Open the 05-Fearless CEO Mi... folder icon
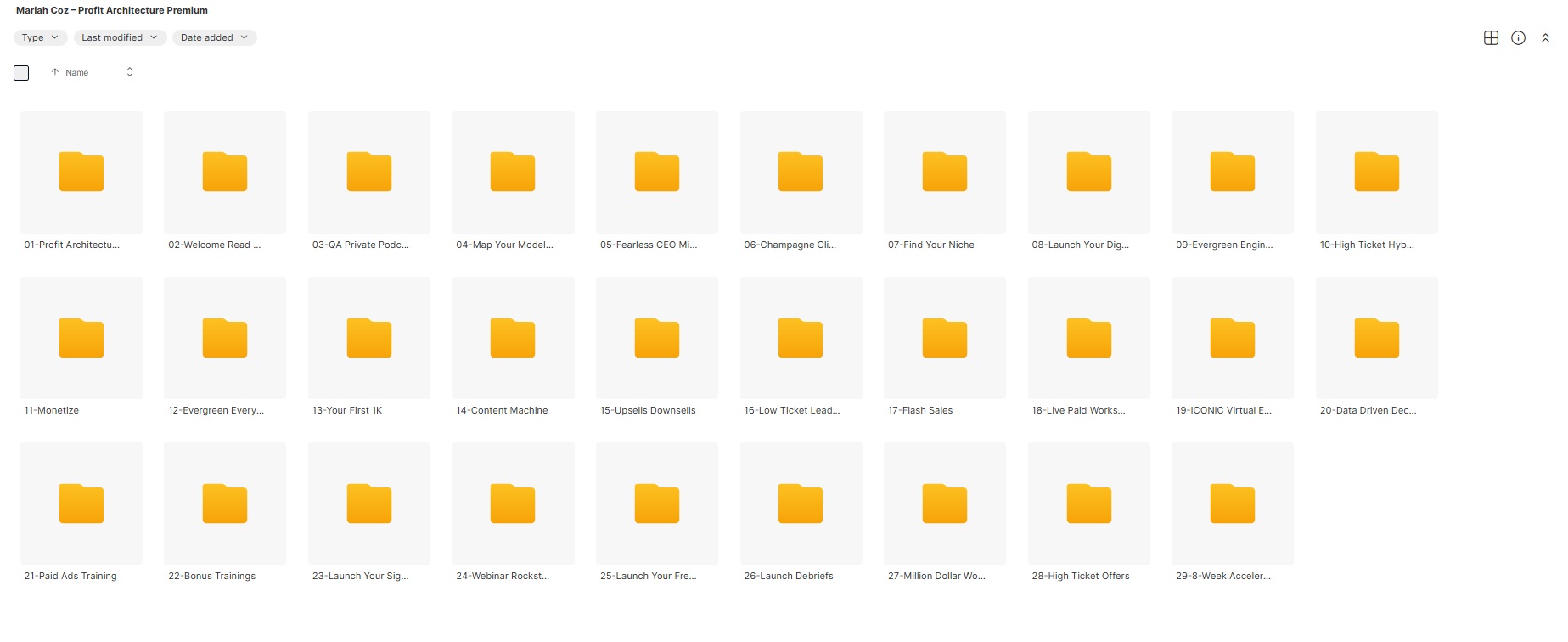The height and width of the screenshot is (642, 1568). (657, 172)
